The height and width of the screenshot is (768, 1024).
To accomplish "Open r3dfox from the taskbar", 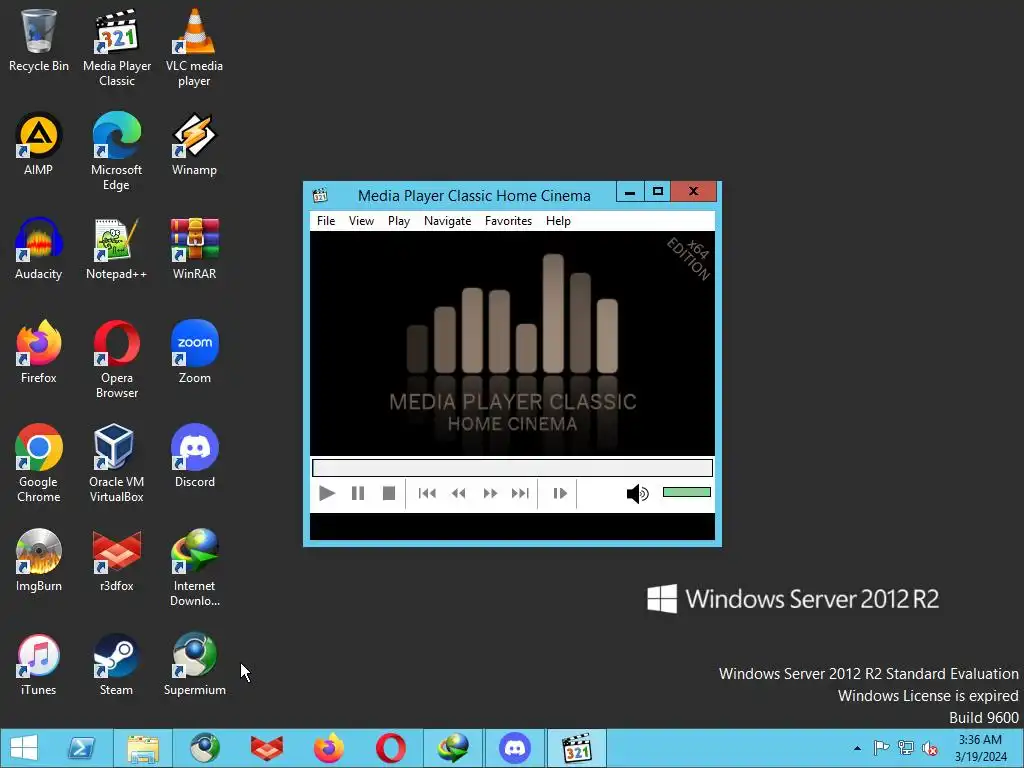I will pos(267,748).
